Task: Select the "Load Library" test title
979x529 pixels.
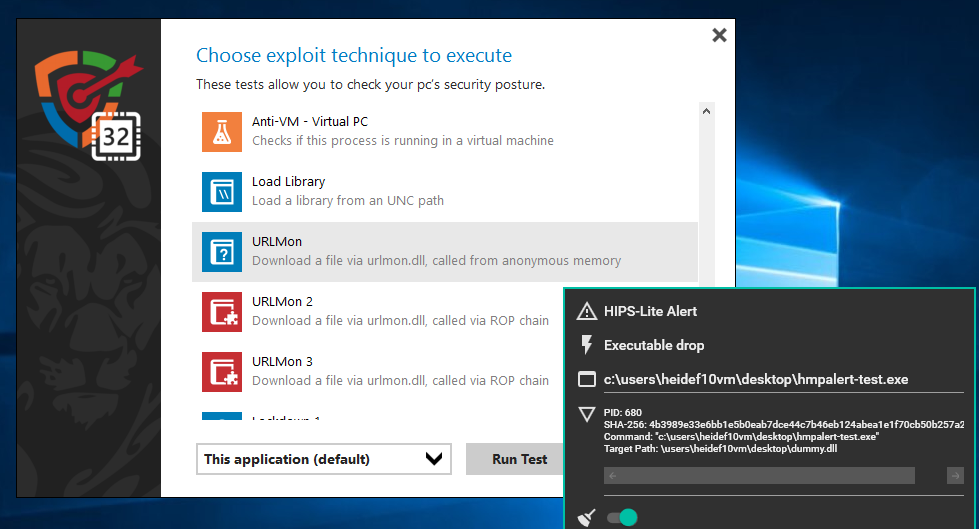Action: [x=288, y=182]
